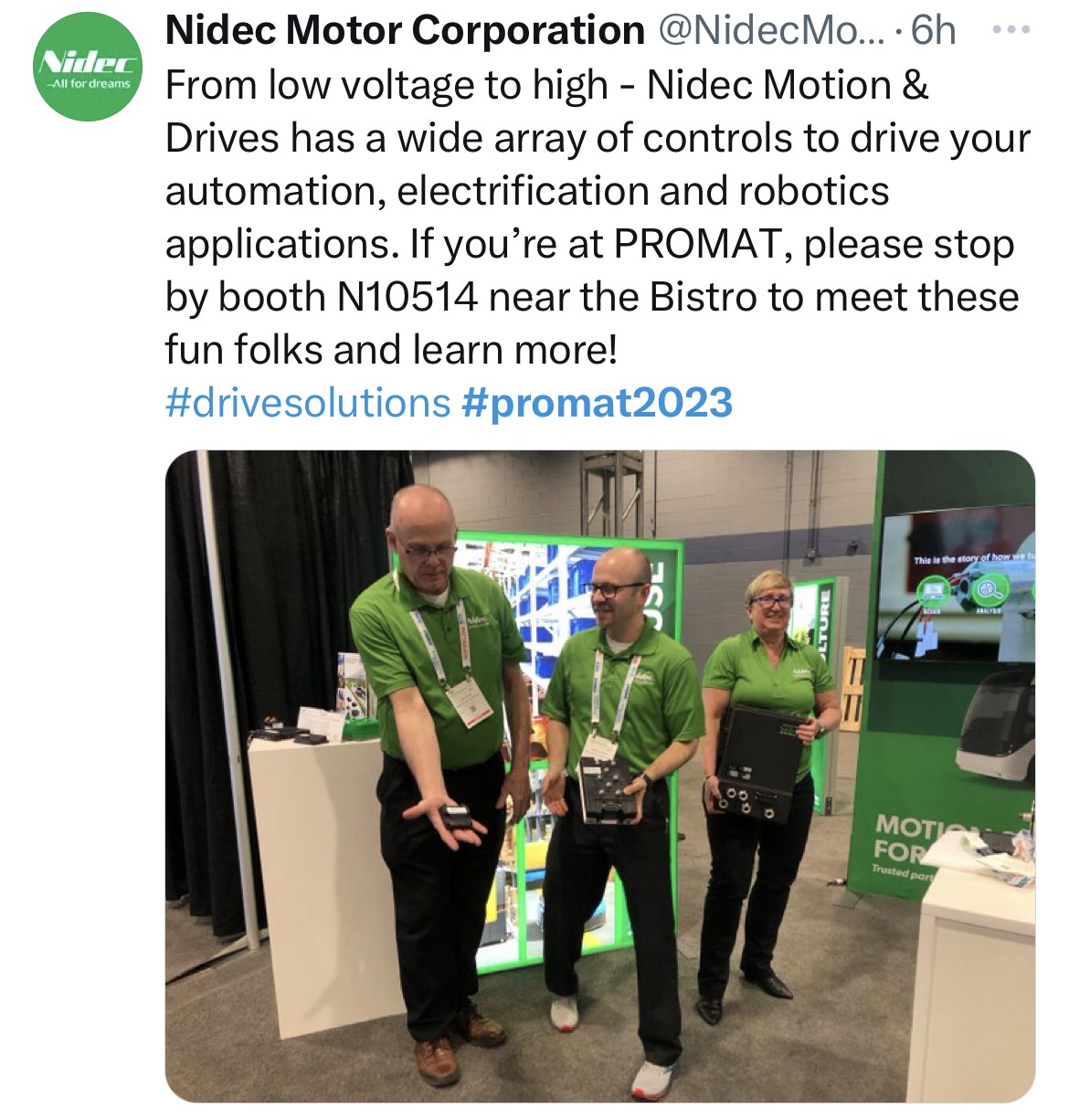Image resolution: width=1069 pixels, height=1120 pixels.
Task: Click the green Nidec profile avatar
Action: pos(89,67)
